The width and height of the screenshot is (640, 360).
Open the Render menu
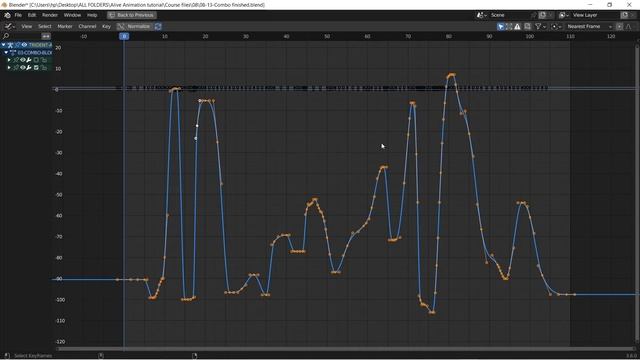(x=50, y=15)
